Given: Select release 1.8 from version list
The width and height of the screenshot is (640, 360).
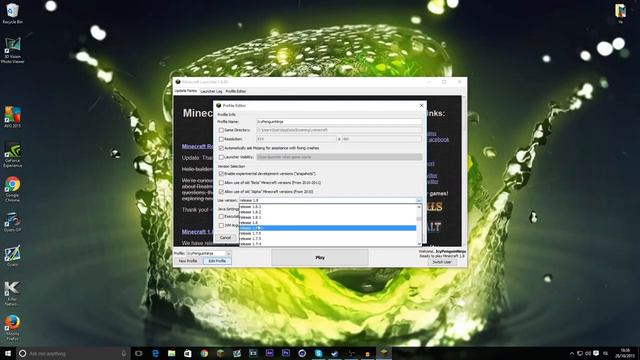Looking at the screenshot, I should 328,223.
